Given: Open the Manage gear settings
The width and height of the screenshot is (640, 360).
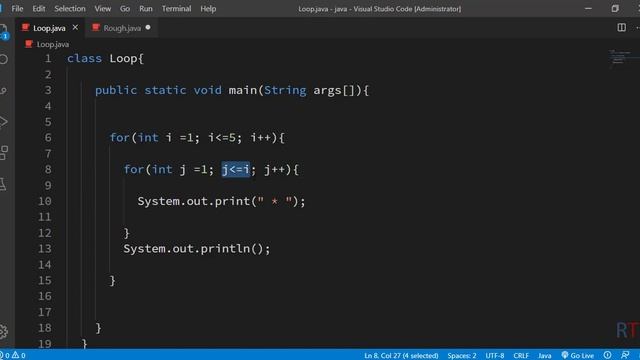Looking at the screenshot, I should 4,331.
